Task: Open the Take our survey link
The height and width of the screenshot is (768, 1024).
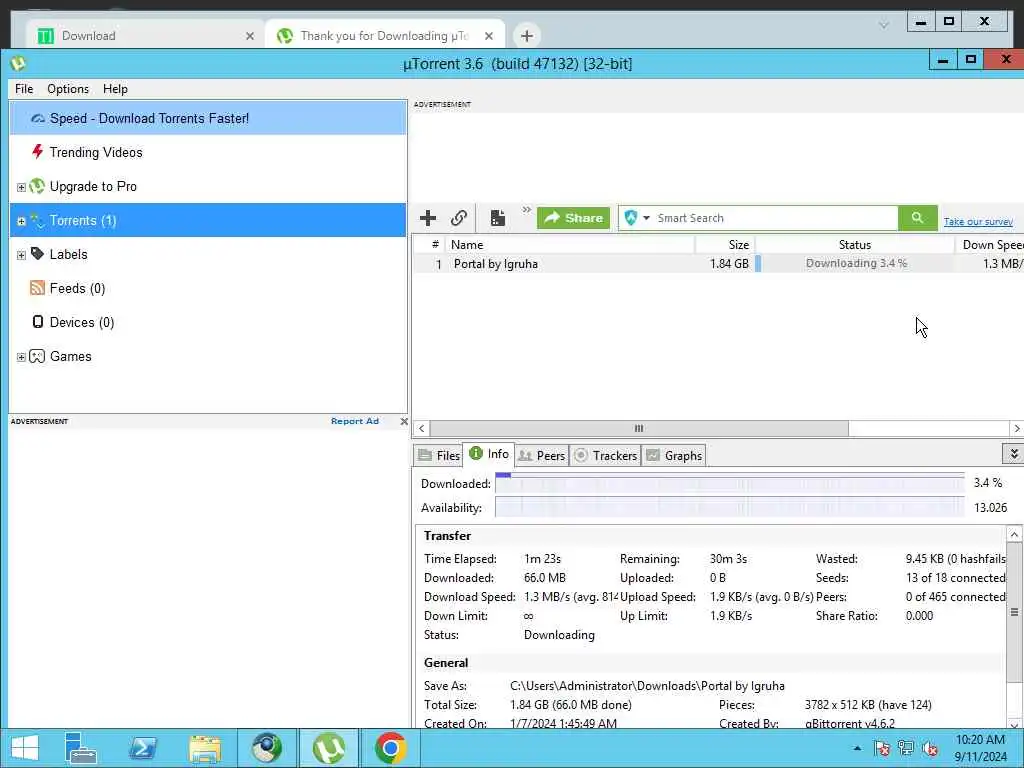Action: [x=978, y=222]
